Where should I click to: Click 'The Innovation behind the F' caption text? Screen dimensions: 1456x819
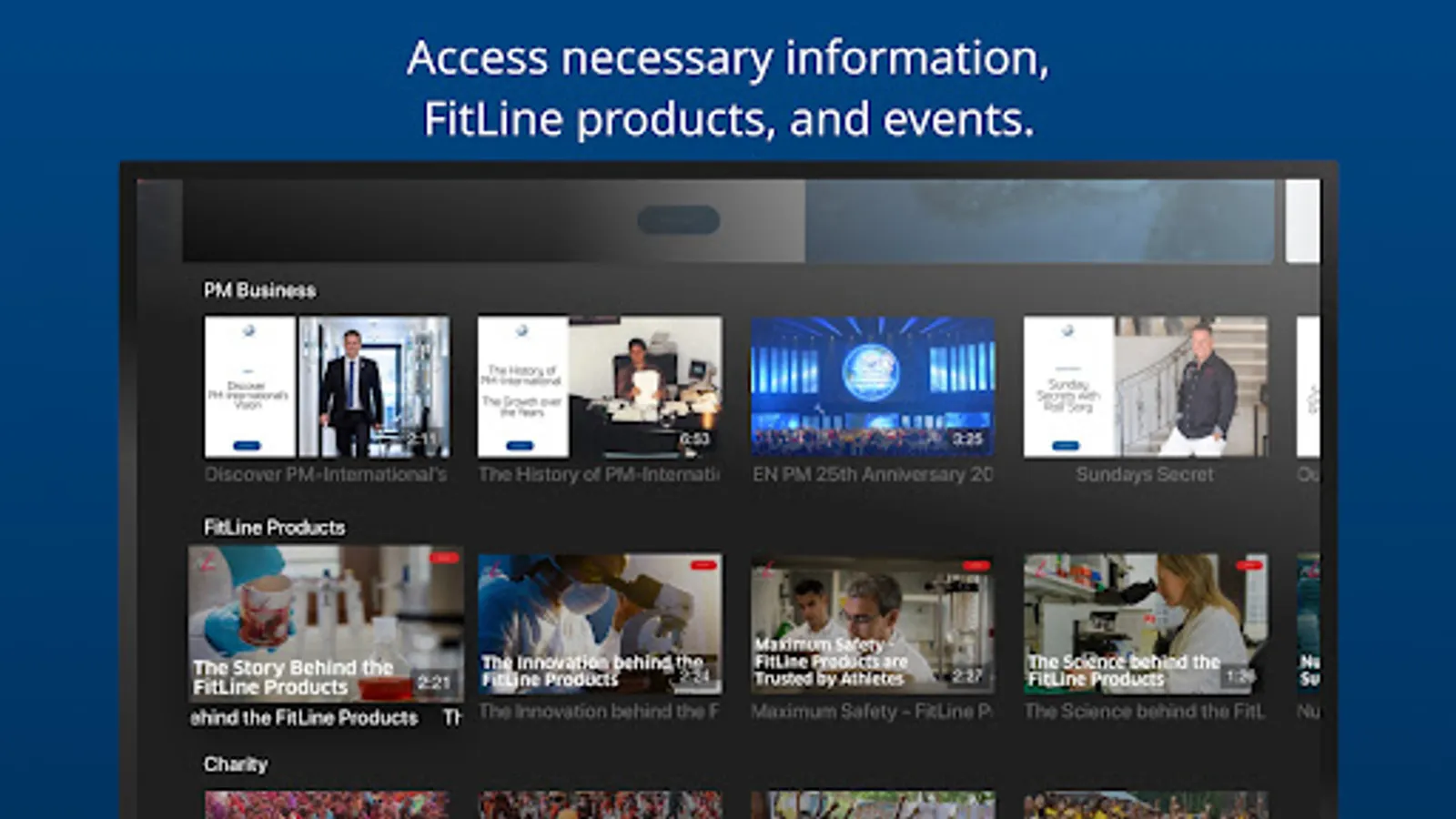point(599,712)
